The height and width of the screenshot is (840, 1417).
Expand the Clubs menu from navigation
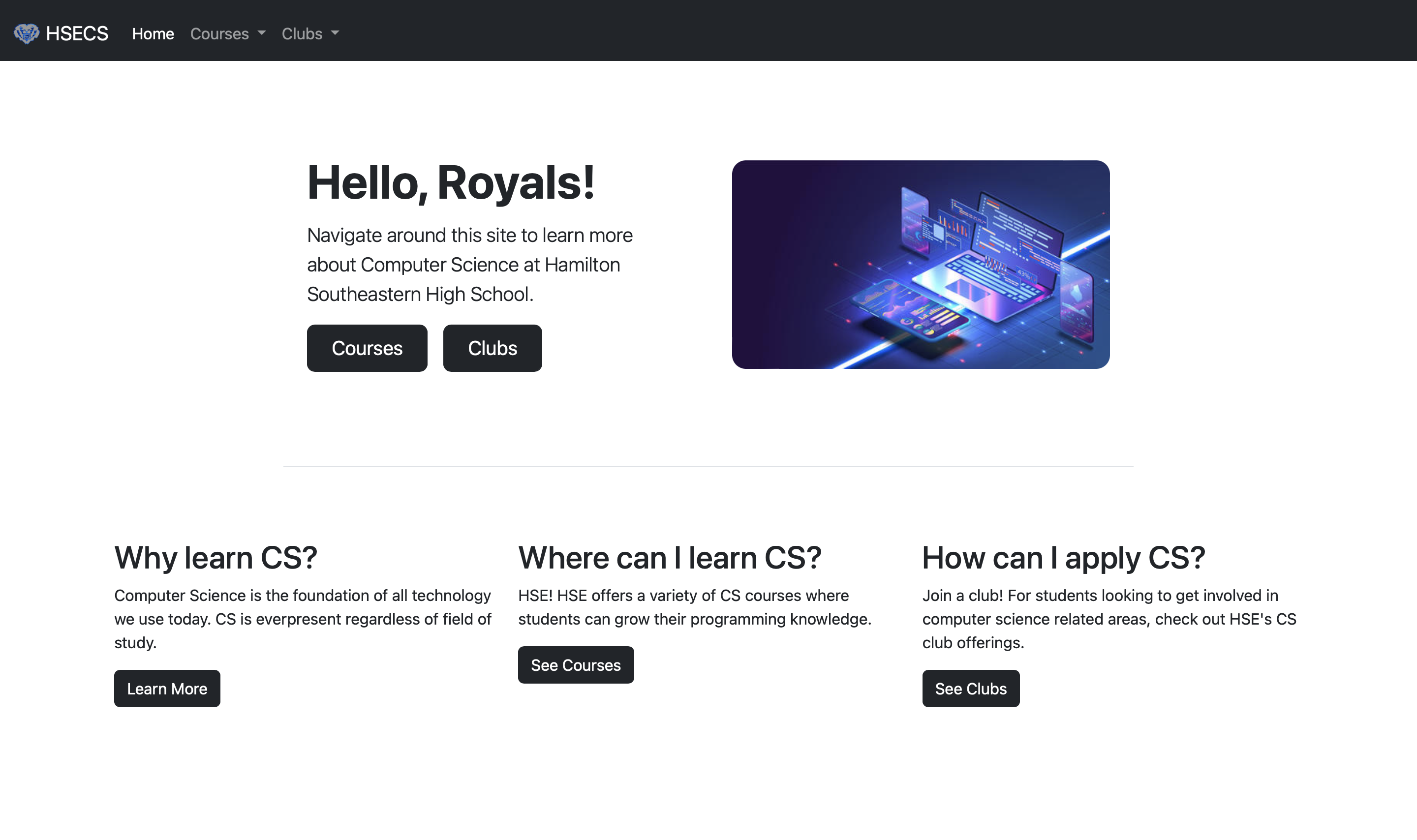309,34
